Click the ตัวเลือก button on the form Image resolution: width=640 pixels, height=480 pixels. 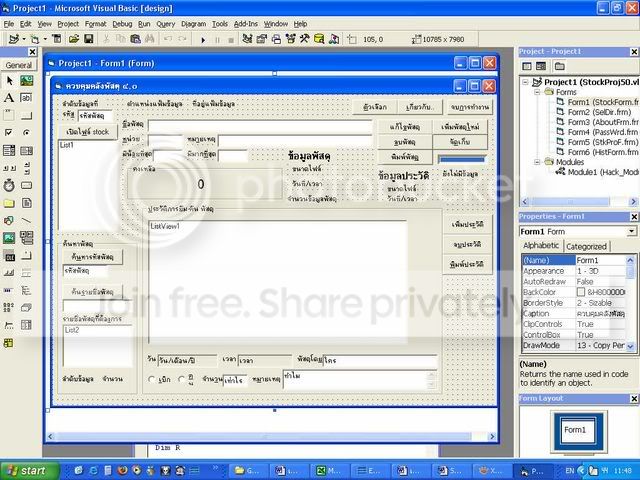[x=374, y=107]
